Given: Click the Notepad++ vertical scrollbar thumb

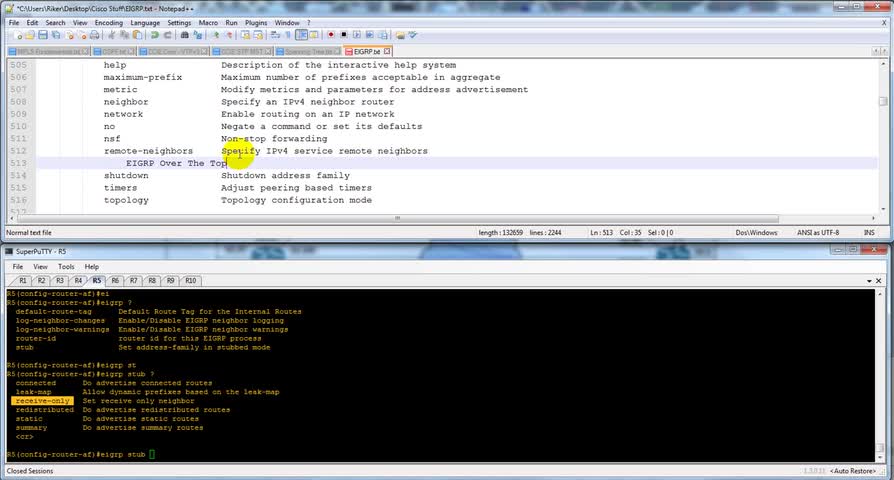Looking at the screenshot, I should [x=883, y=101].
